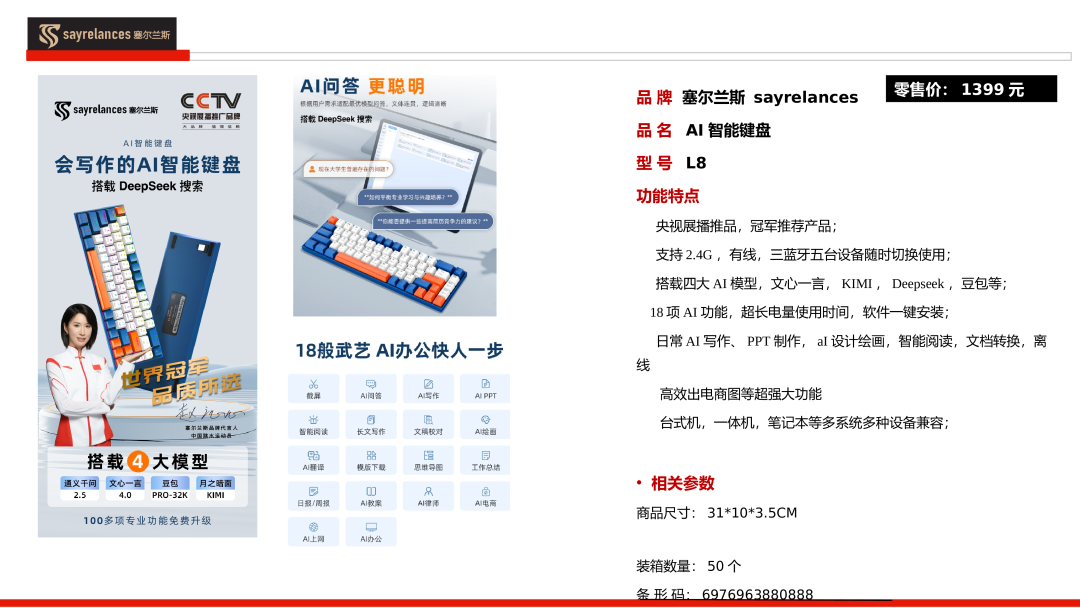Open the AI教案 book icon tile
Image resolution: width=1080 pixels, height=608 pixels.
coord(371,496)
